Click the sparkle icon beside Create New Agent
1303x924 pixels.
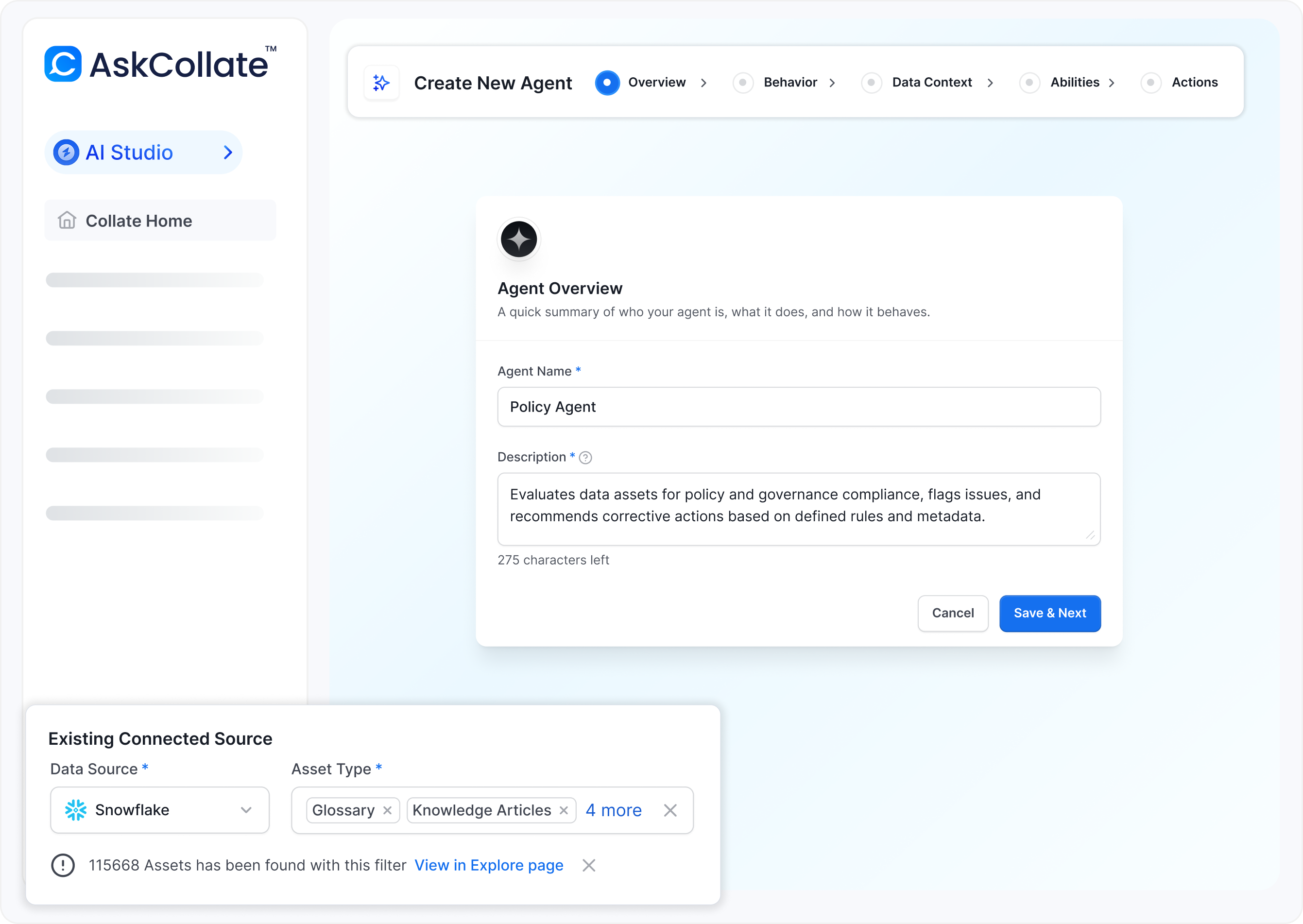coord(381,83)
